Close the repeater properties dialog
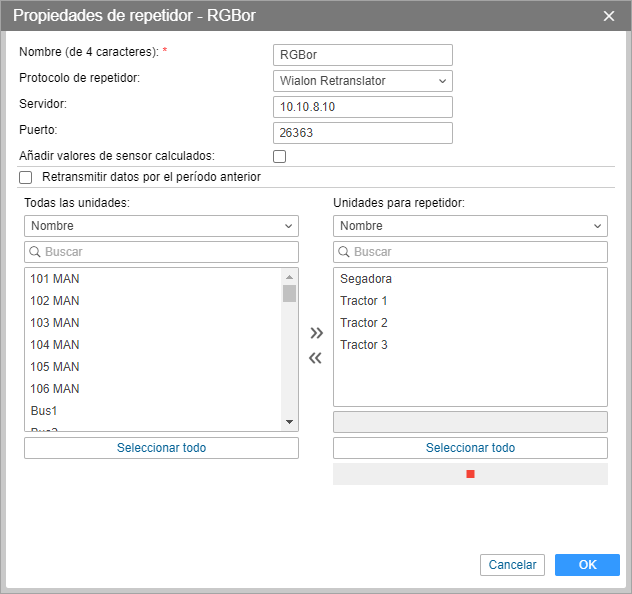Viewport: 632px width, 594px height. click(x=609, y=16)
